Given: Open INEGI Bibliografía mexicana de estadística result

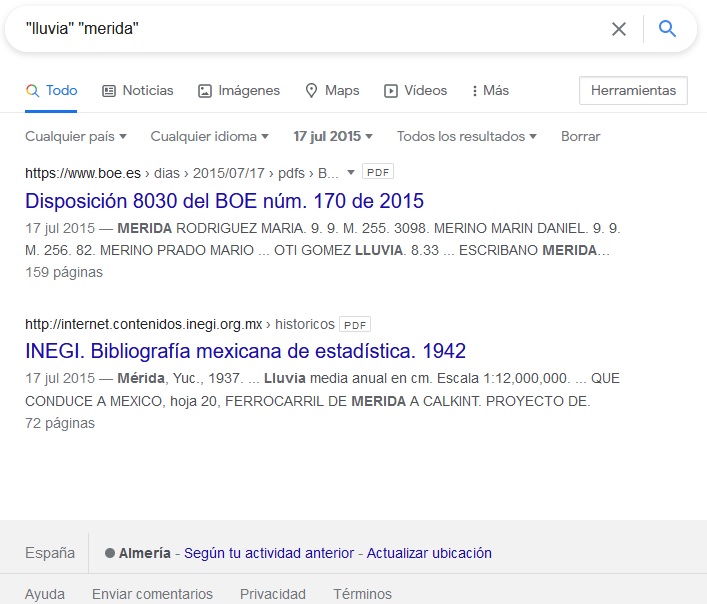Looking at the screenshot, I should [245, 351].
